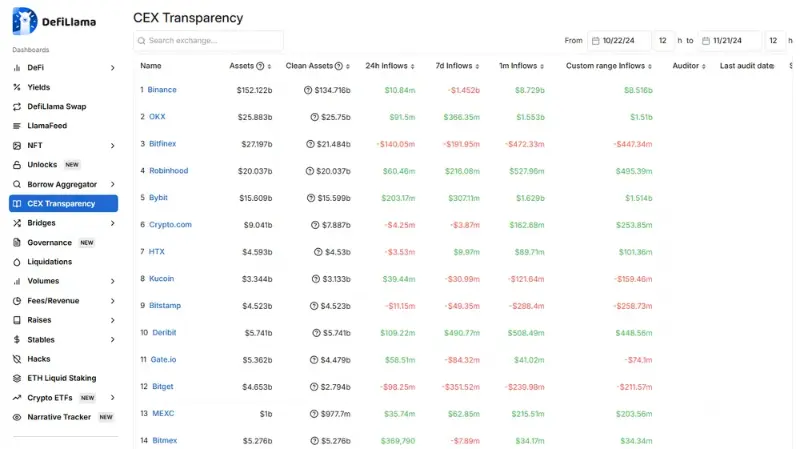Viewport: 800px width, 449px height.
Task: Click the DeFi bar chart icon
Action: (x=17, y=67)
